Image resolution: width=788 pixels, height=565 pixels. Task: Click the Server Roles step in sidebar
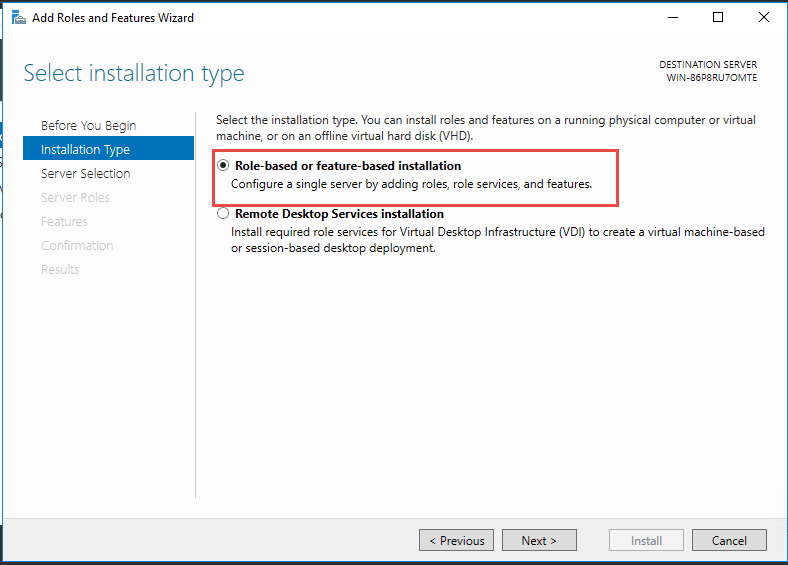pyautogui.click(x=75, y=197)
